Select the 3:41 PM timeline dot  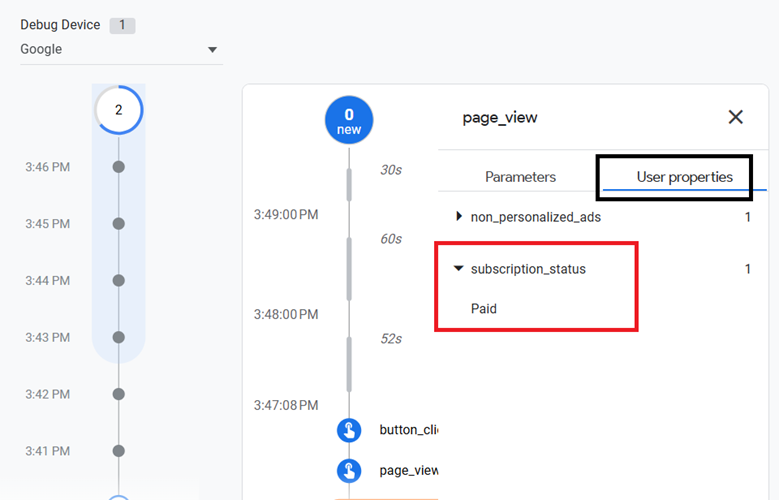click(118, 451)
